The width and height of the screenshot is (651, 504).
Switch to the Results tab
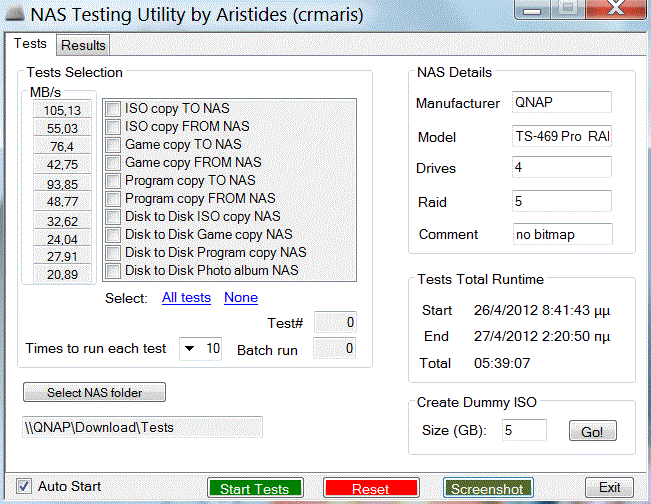pos(82,45)
